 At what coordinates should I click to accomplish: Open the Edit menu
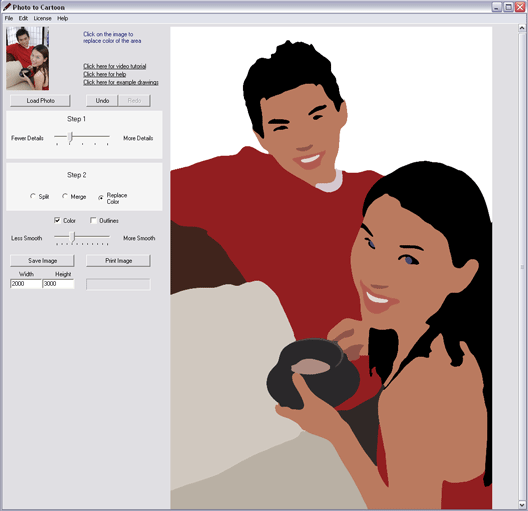tap(23, 18)
